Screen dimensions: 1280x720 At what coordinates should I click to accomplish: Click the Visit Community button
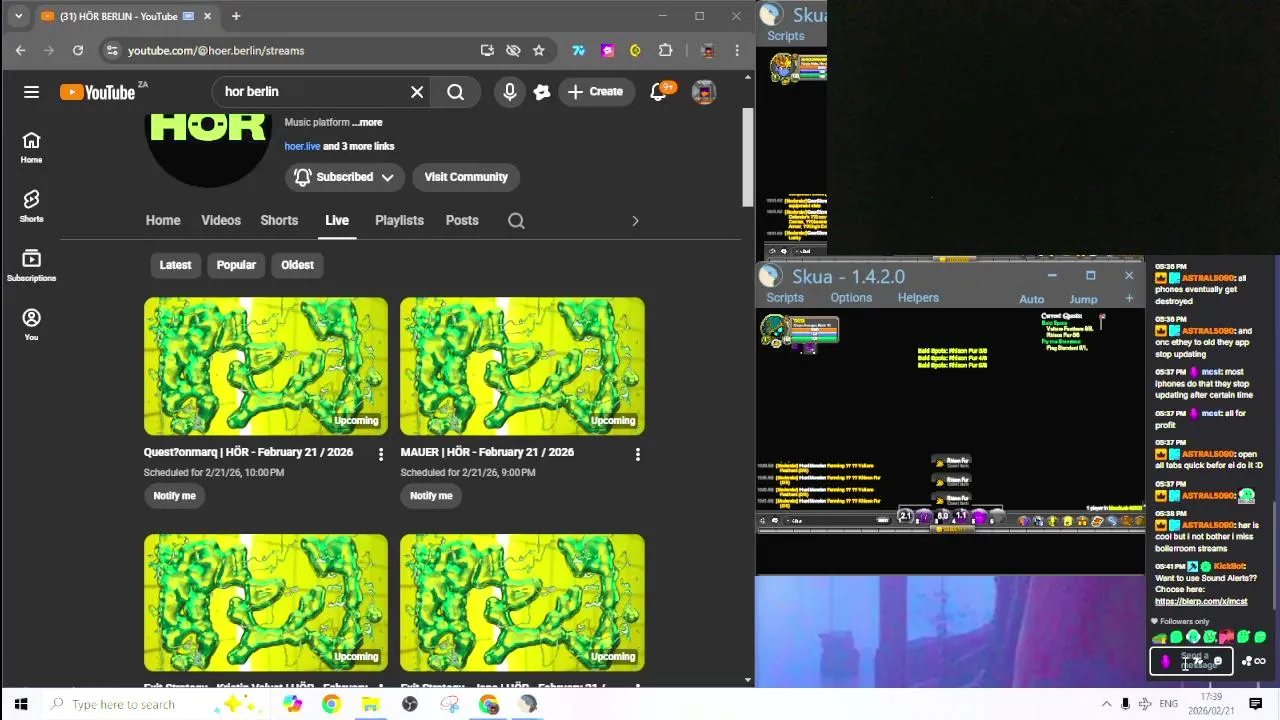466,177
